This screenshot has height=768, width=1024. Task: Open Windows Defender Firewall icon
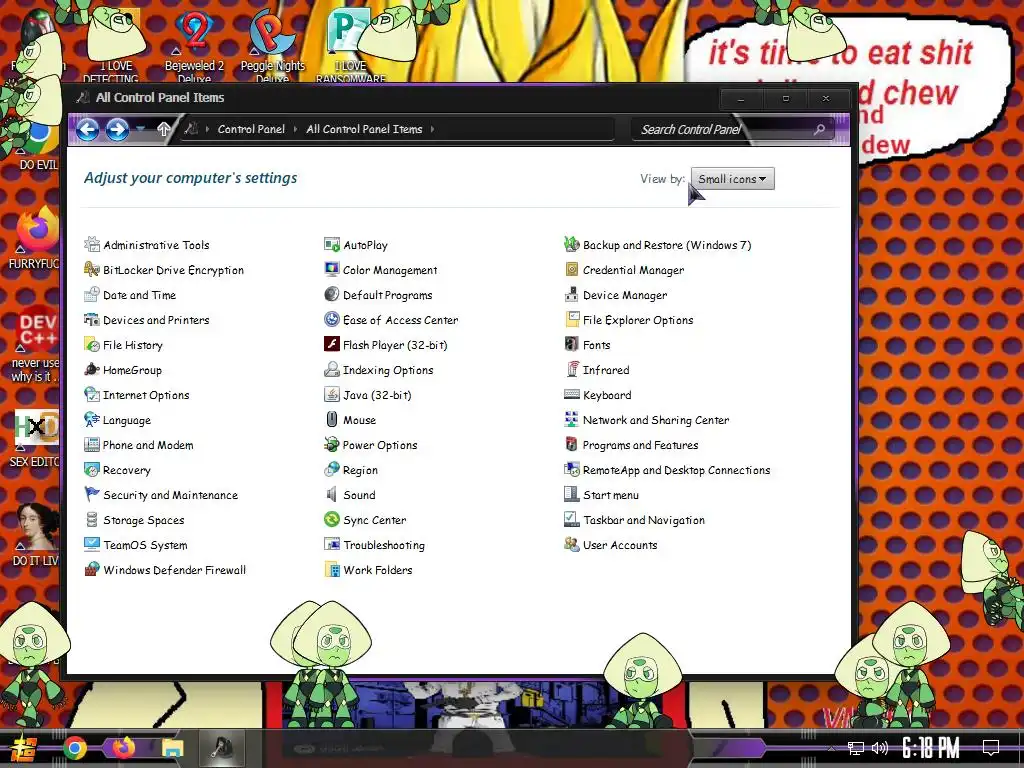(x=92, y=569)
